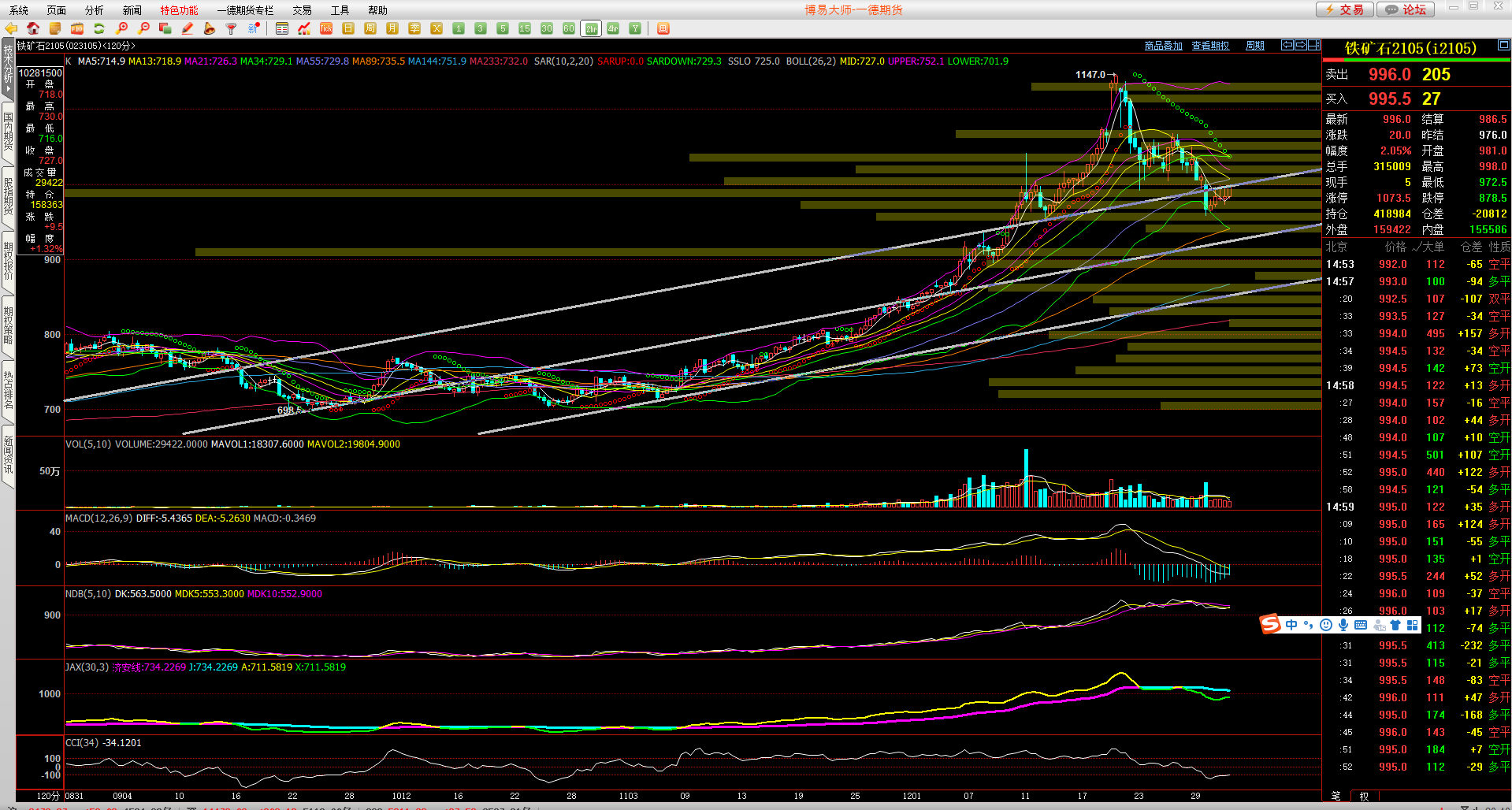Select the 期权策略 side tab

[8, 326]
